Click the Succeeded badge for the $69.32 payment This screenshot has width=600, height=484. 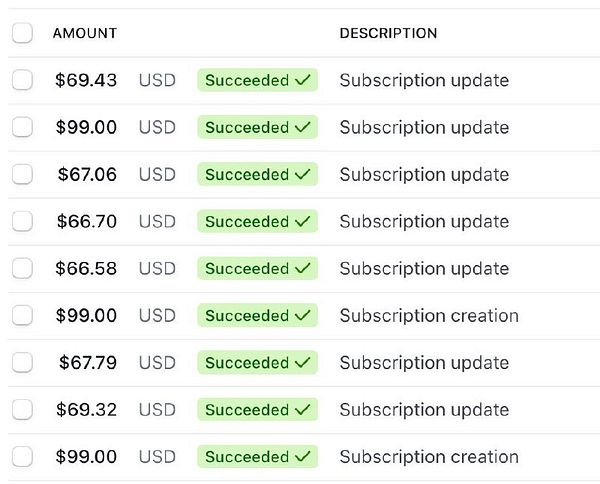point(257,410)
